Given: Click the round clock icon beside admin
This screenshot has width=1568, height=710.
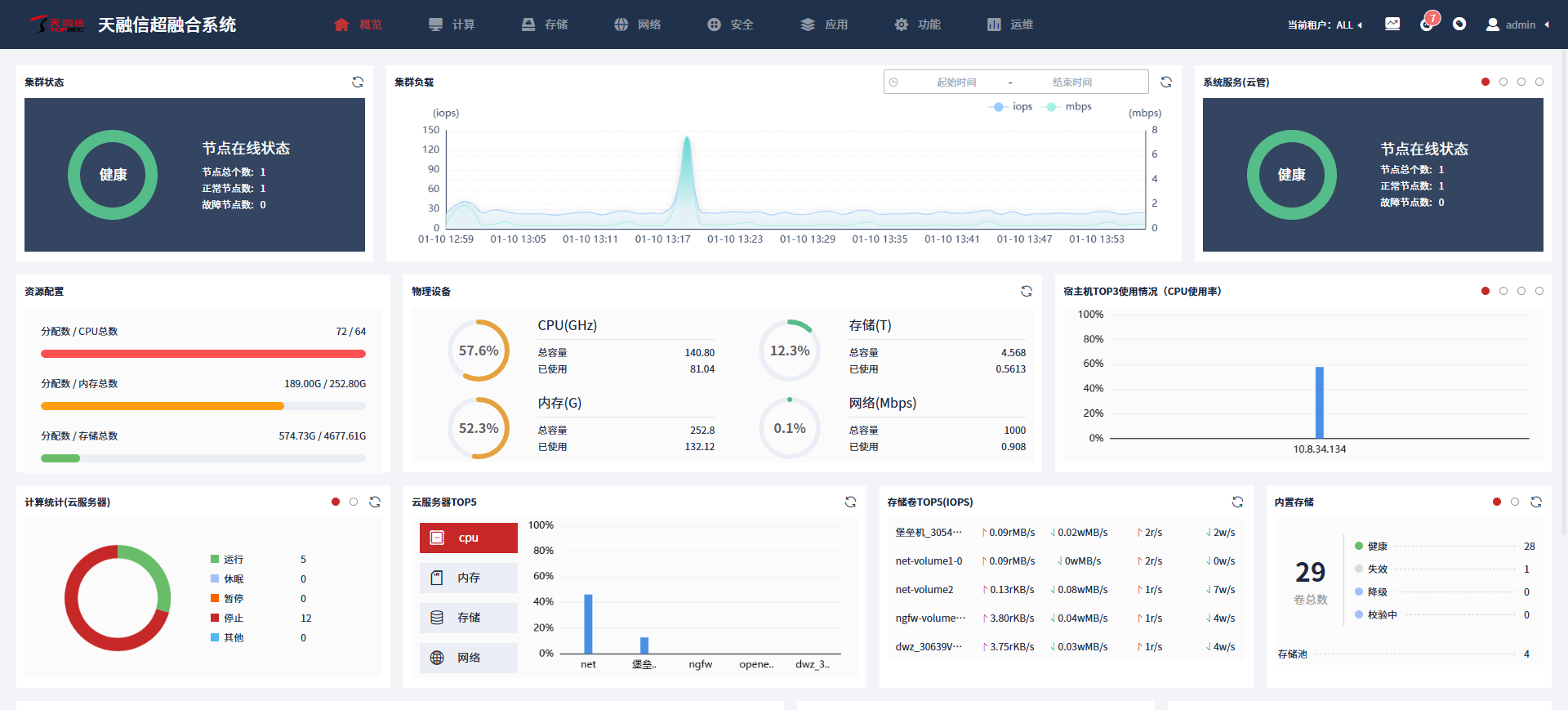Looking at the screenshot, I should pos(1459,25).
